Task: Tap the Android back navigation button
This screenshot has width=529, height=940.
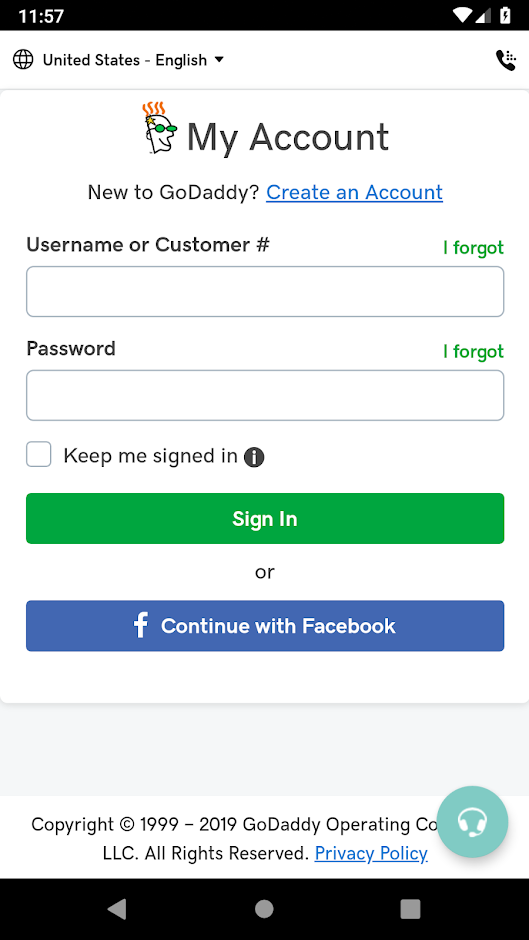Action: pos(117,909)
